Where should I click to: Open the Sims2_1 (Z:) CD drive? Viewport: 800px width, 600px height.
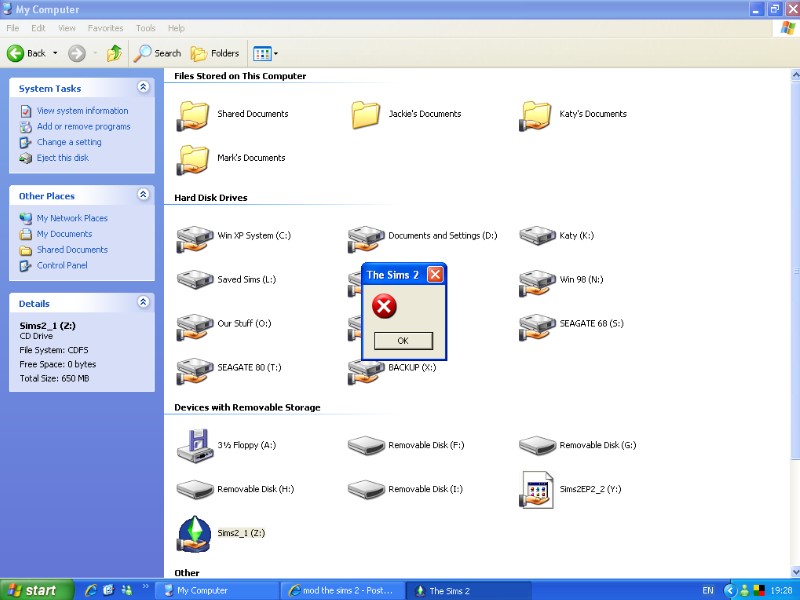(196, 531)
